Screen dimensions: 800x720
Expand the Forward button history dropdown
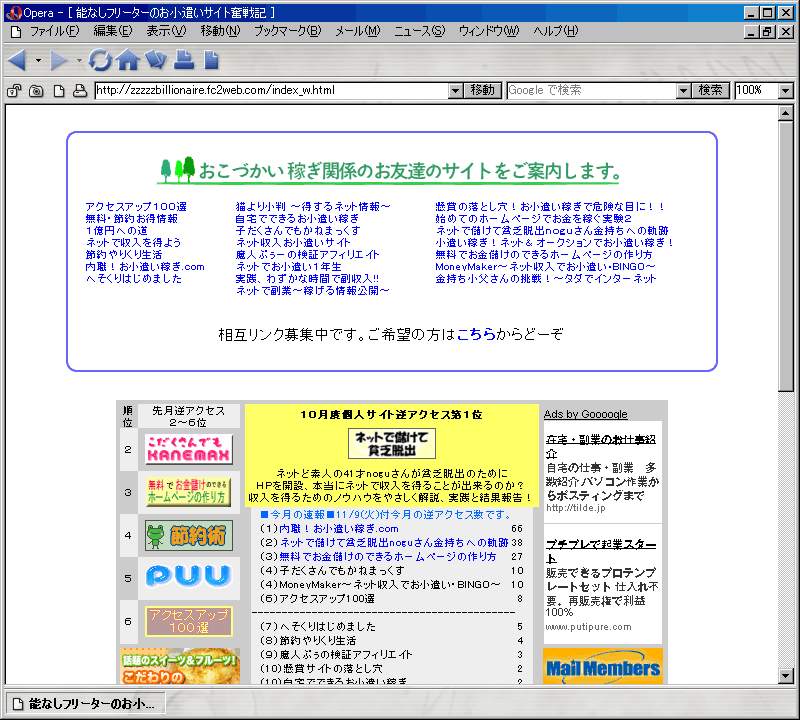coord(79,60)
